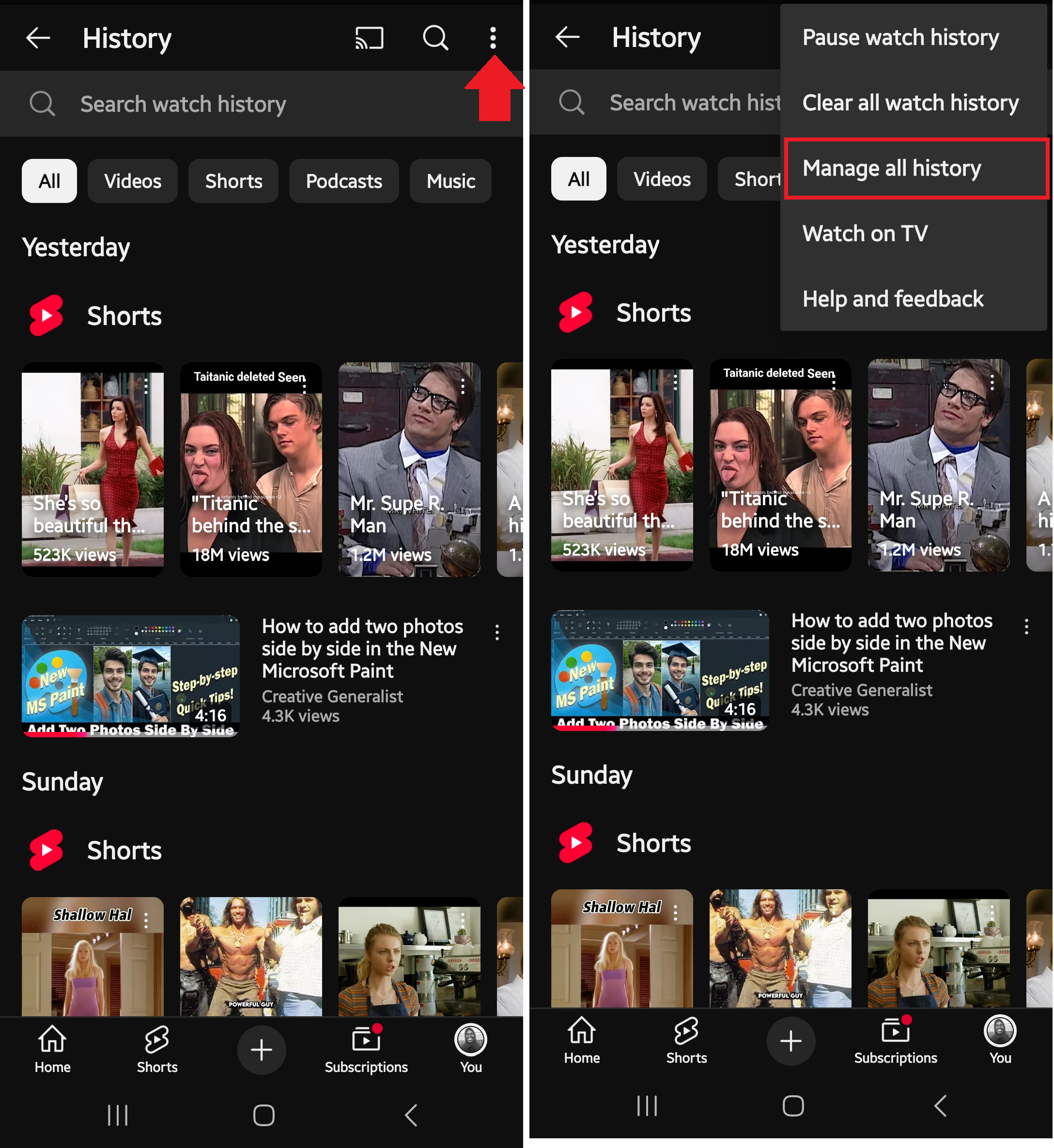The height and width of the screenshot is (1148, 1054).
Task: Select the Podcasts filter chip
Action: [343, 181]
